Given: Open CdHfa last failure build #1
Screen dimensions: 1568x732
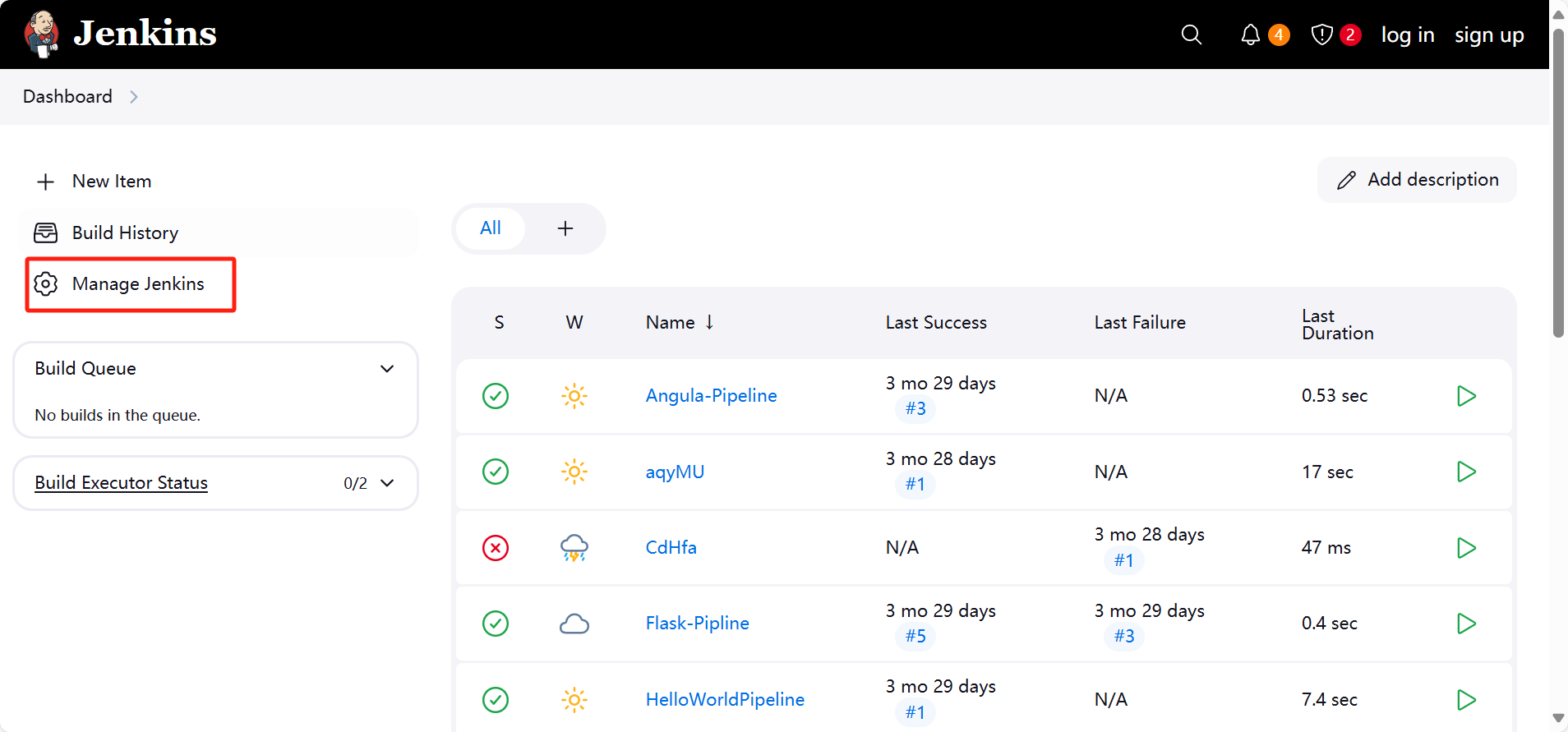Looking at the screenshot, I should pyautogui.click(x=1124, y=560).
